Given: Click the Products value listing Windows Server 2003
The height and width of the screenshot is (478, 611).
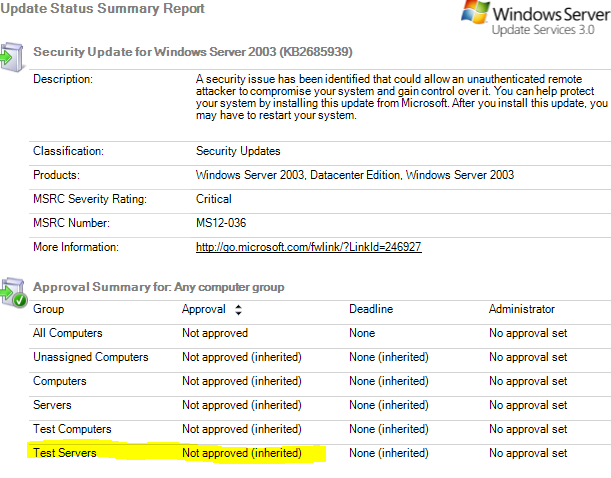Looking at the screenshot, I should (x=355, y=175).
